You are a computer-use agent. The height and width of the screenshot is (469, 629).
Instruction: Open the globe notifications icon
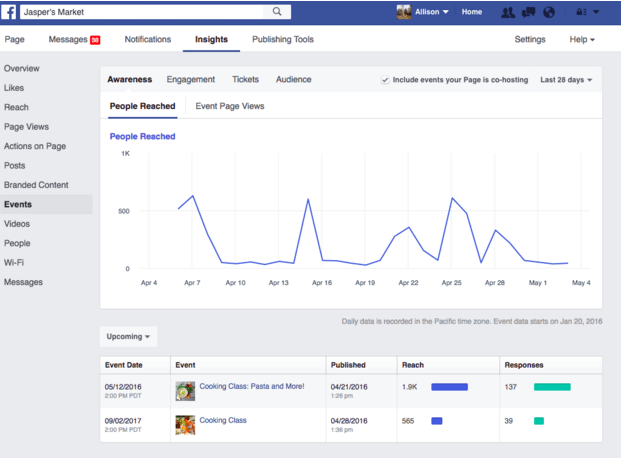[549, 12]
